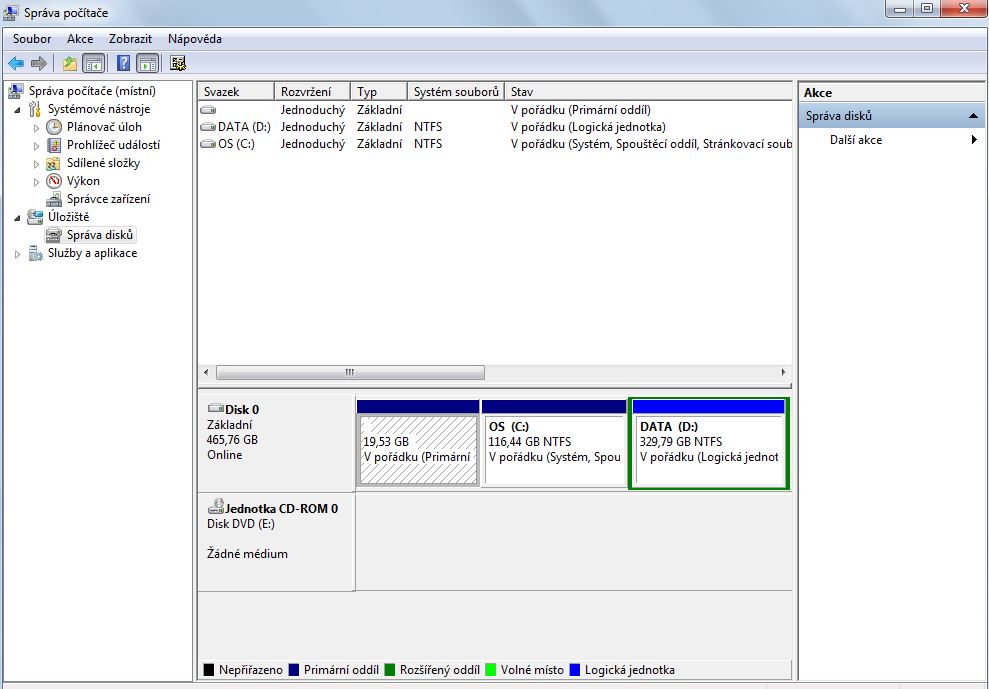Expand the Služby a aplikace node
Screen dimensions: 989x689
click(18, 254)
